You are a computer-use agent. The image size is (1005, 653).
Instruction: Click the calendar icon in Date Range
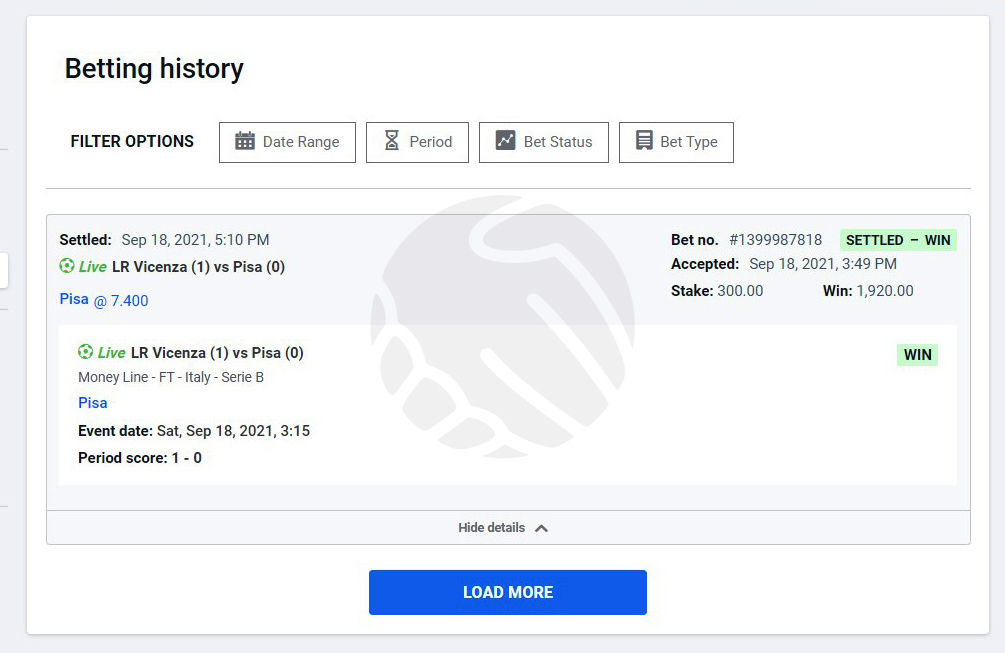(245, 141)
